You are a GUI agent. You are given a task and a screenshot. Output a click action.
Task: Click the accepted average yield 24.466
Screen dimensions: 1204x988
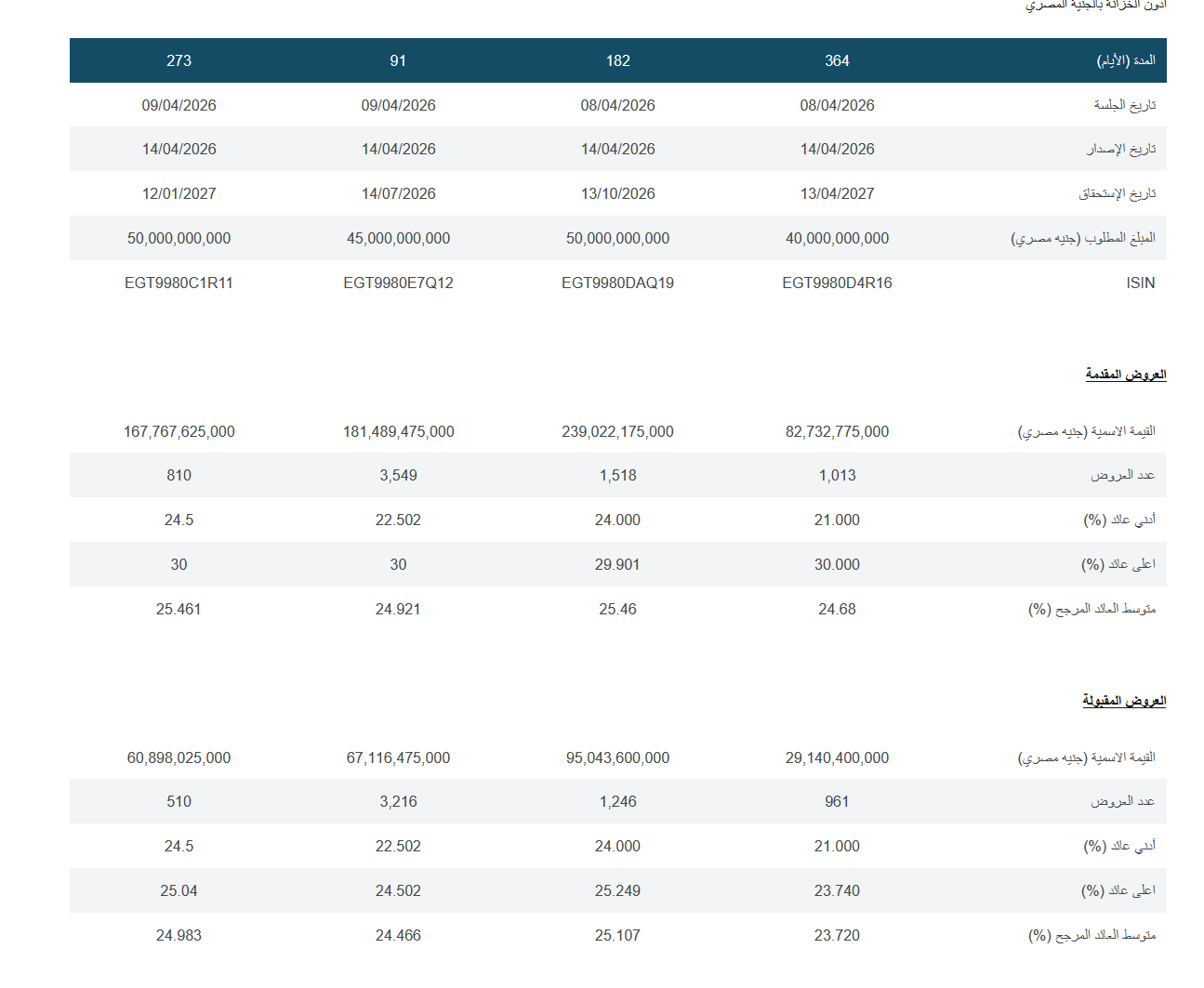tap(398, 935)
